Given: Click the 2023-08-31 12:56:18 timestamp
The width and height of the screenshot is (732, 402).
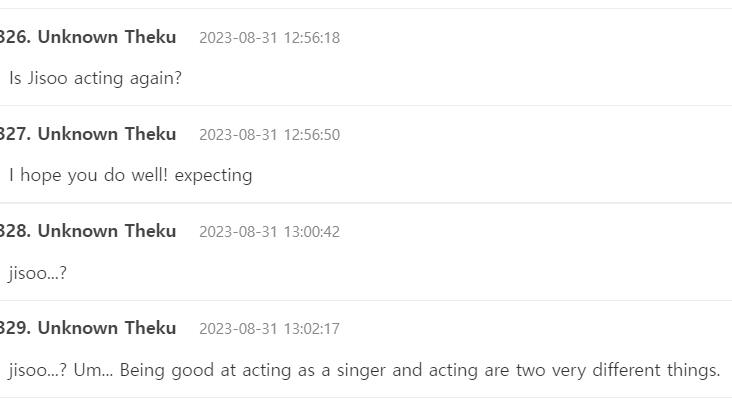Looking at the screenshot, I should coord(269,38).
